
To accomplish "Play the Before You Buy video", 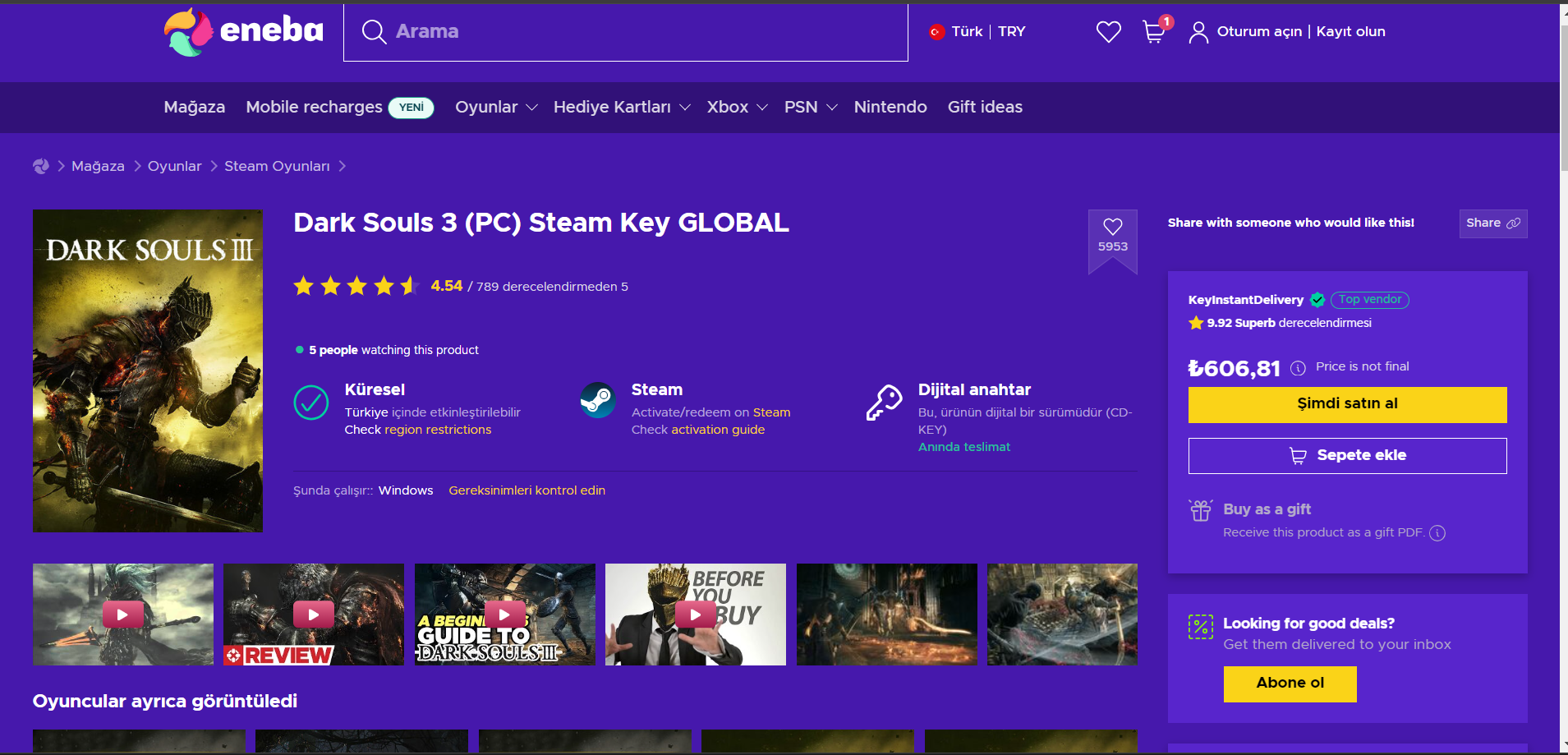I will click(x=696, y=615).
